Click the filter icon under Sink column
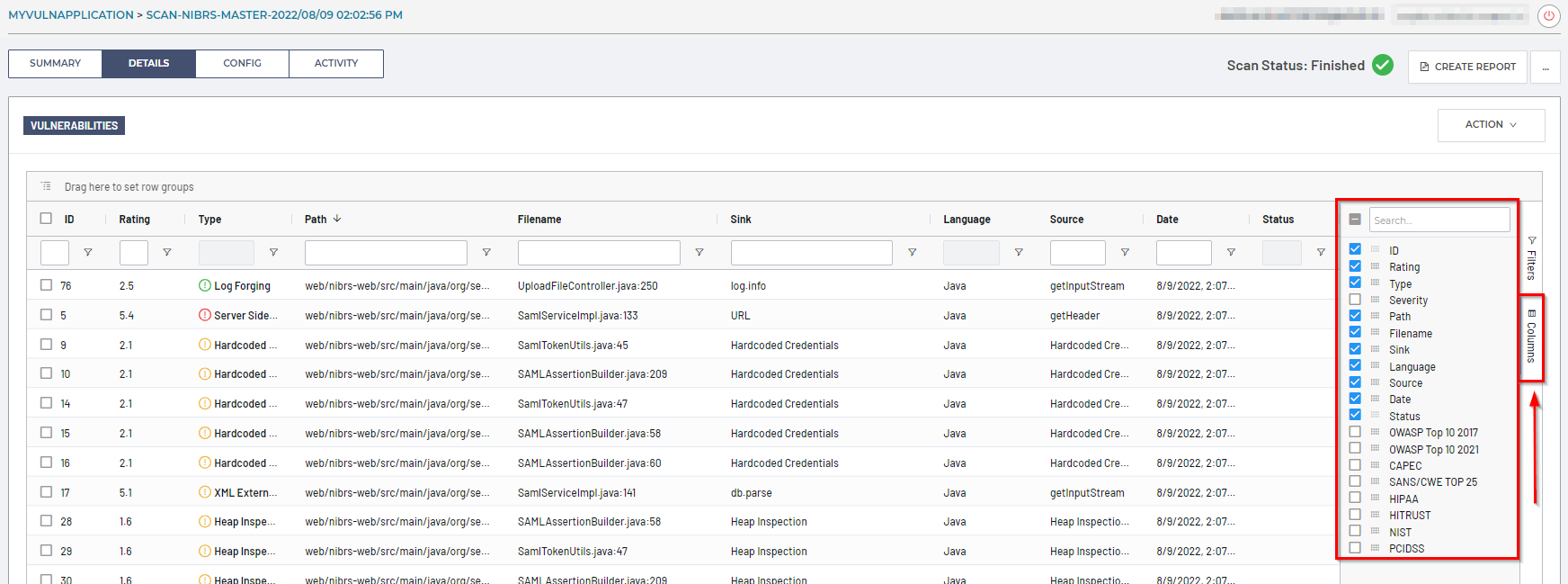Screen dimensions: 1568x584 tap(912, 253)
